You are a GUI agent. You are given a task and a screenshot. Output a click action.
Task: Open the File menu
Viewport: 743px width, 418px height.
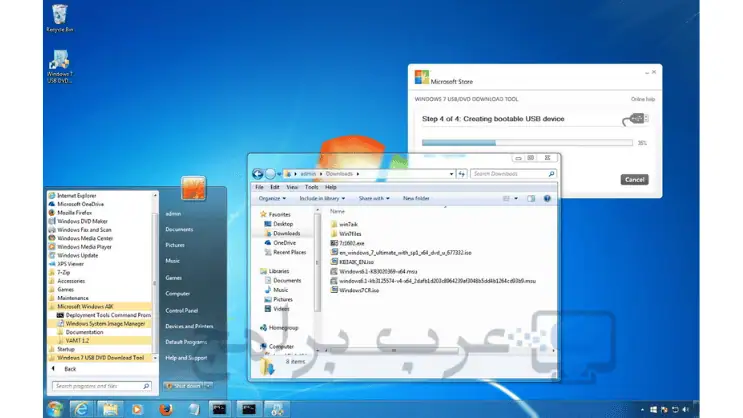[259, 187]
